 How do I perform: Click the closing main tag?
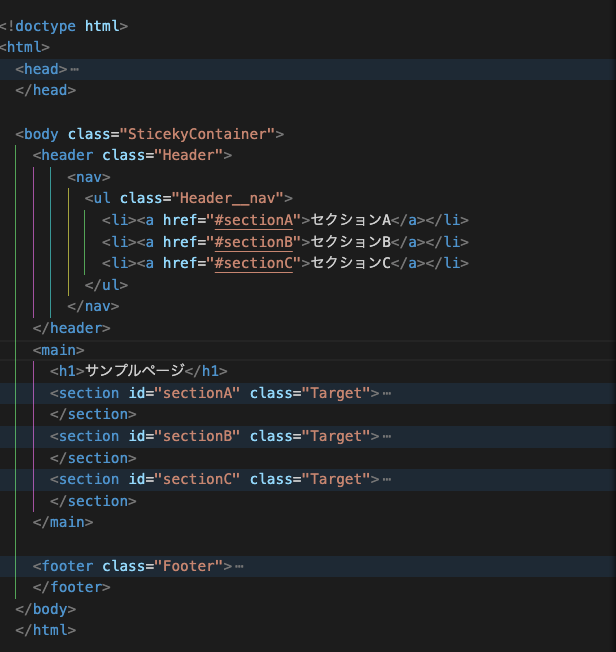[x=63, y=522]
